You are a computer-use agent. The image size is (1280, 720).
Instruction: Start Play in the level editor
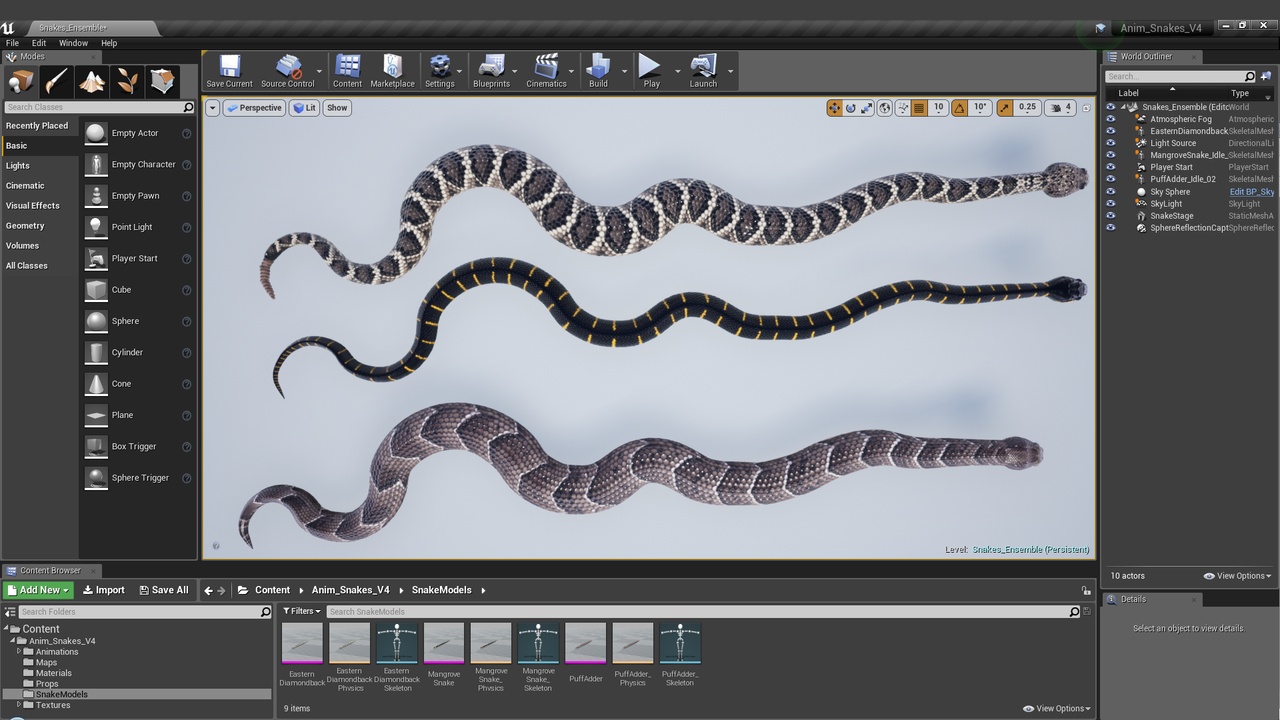coord(651,71)
